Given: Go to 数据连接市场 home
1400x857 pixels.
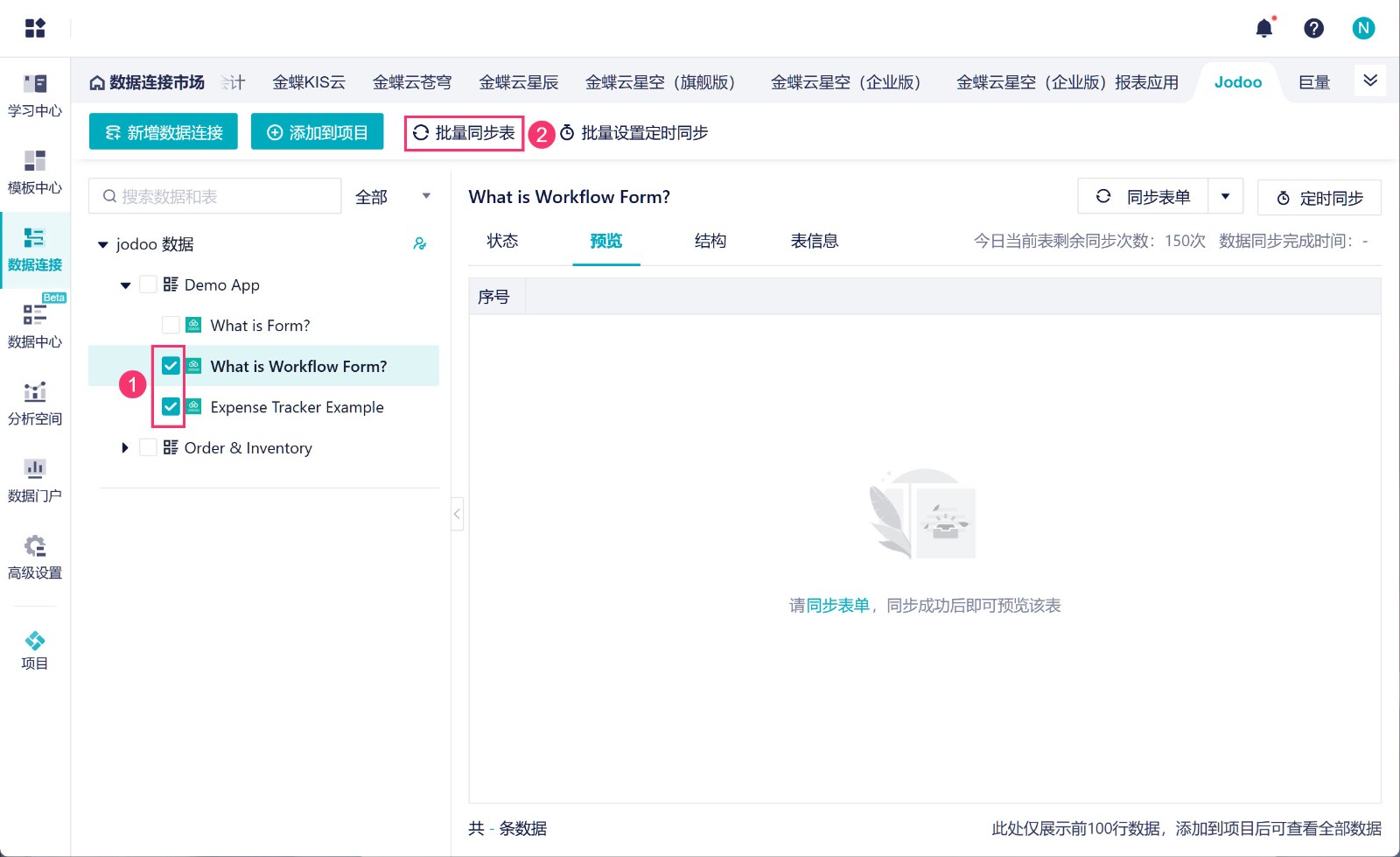Looking at the screenshot, I should coord(147,82).
